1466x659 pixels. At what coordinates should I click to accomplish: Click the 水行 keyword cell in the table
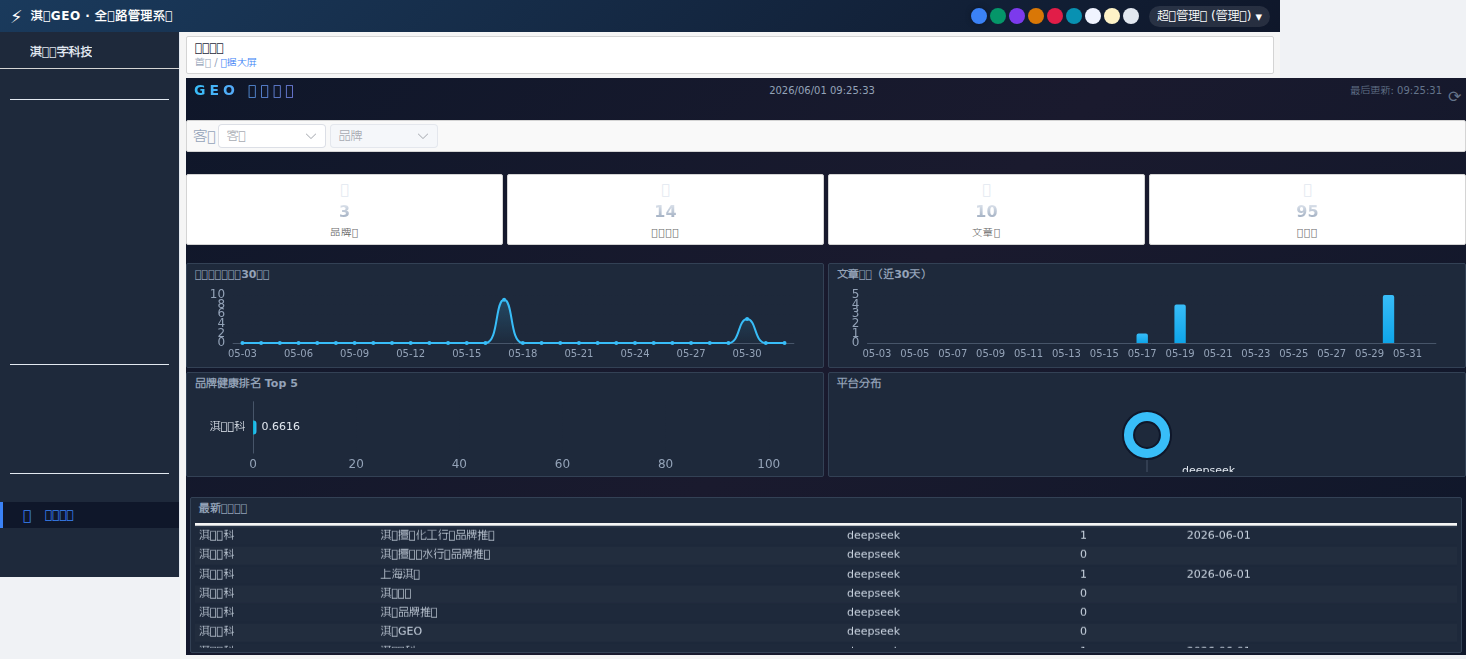point(436,554)
